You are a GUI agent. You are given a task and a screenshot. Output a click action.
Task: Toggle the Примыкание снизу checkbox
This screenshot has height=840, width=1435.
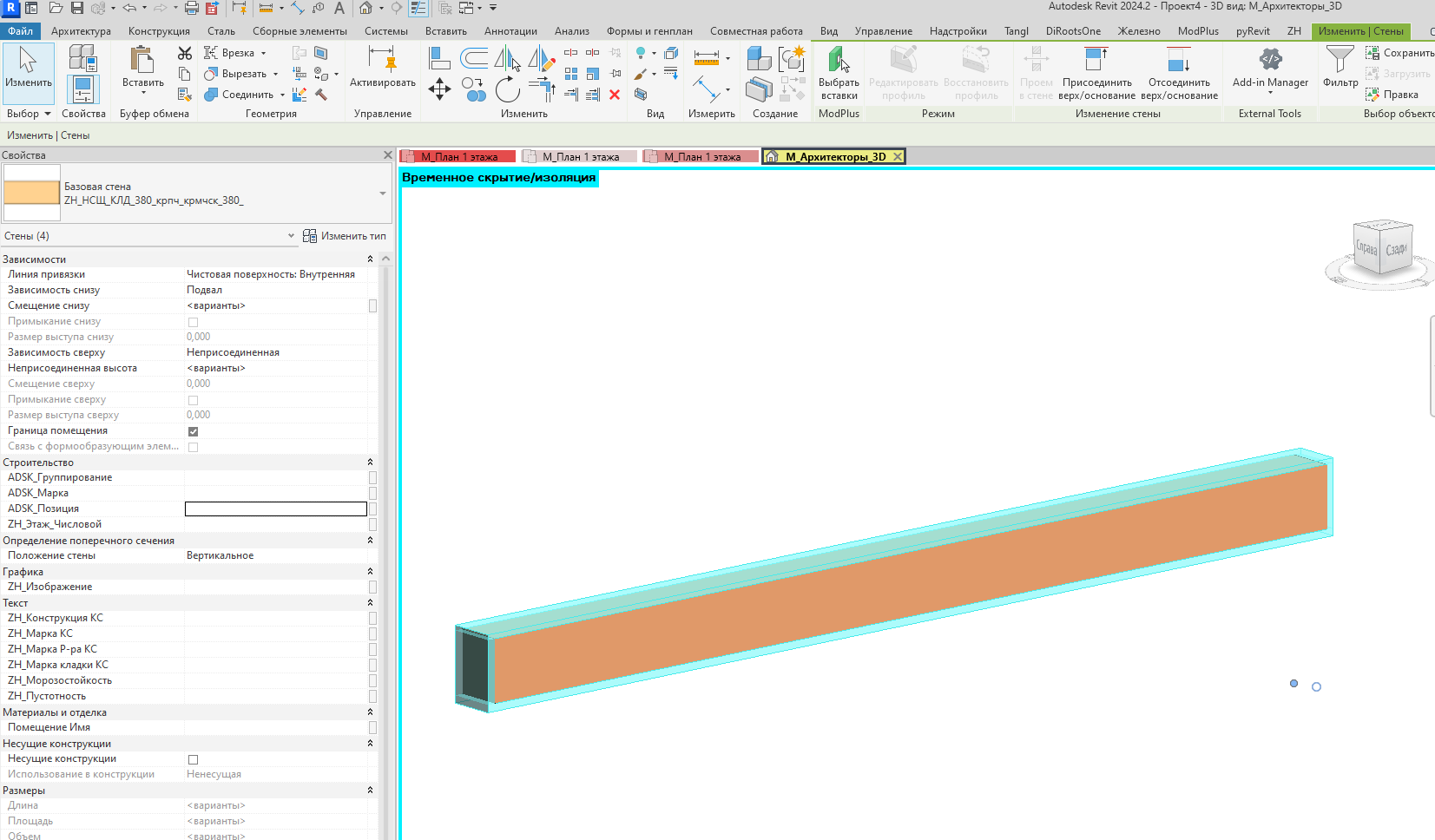tap(193, 322)
